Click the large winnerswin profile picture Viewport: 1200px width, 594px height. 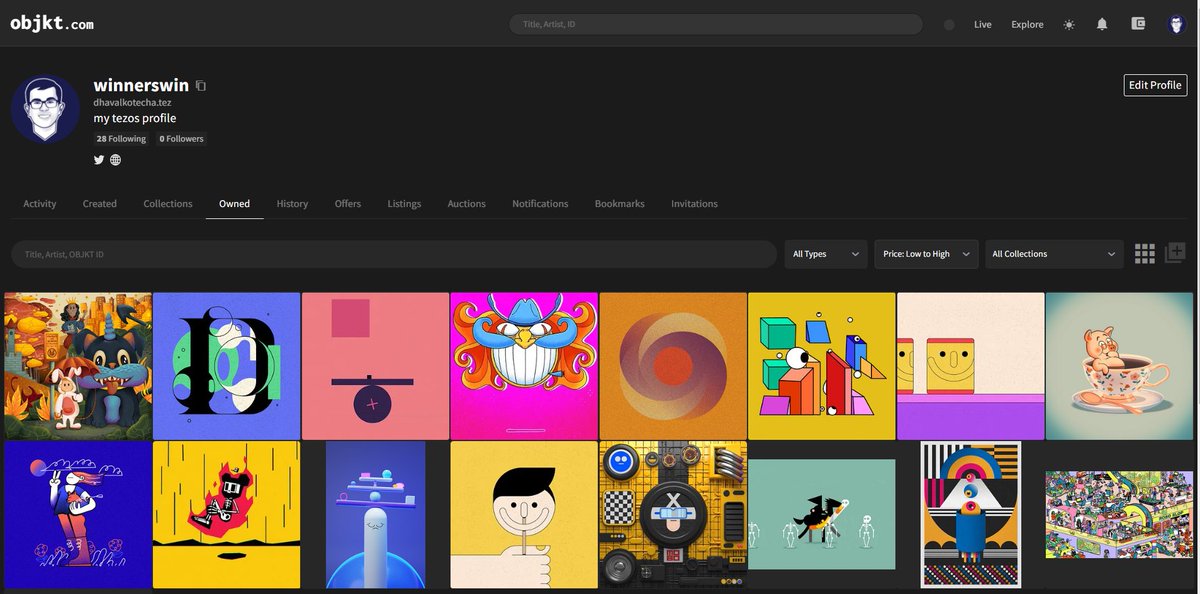click(x=45, y=108)
